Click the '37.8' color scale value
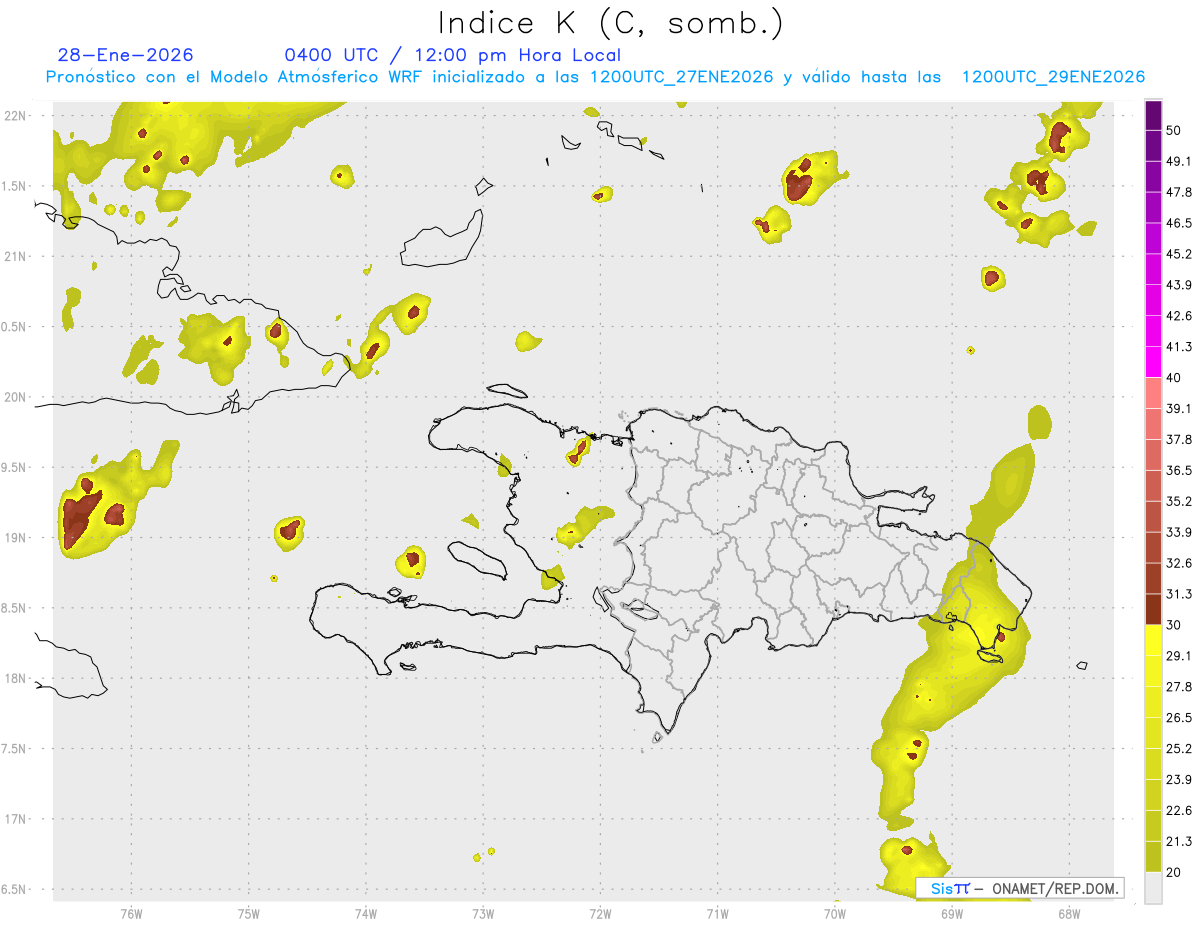Viewport: 1200px width, 927px height. pyautogui.click(x=1178, y=440)
